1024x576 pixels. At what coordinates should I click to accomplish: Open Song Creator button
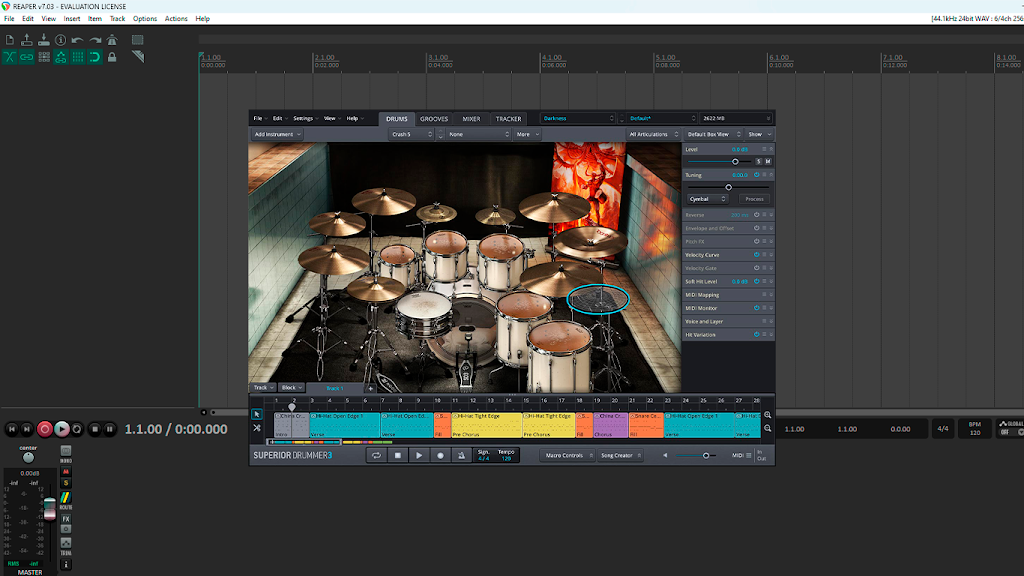620,456
